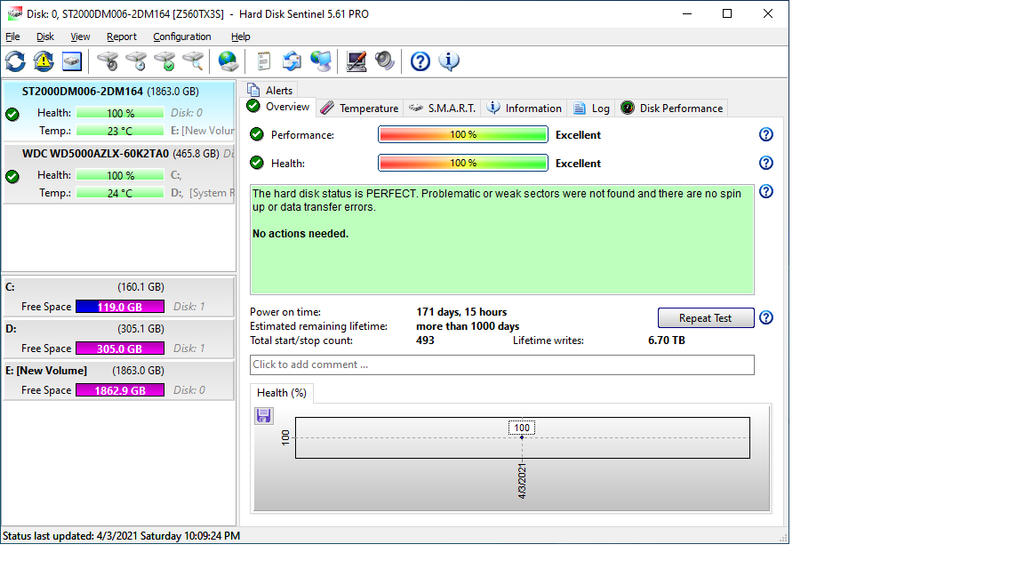
Task: Click the green check icon beside Performance
Action: click(257, 135)
